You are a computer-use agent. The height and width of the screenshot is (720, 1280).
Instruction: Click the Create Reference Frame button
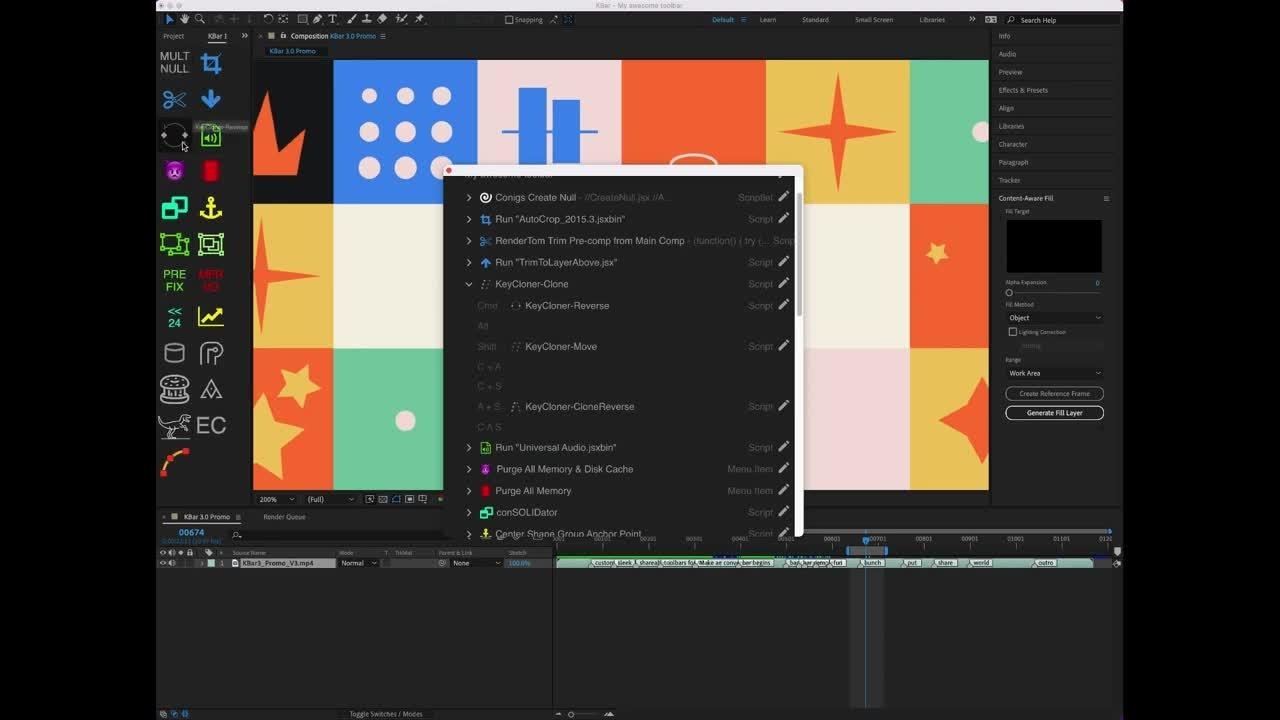click(x=1054, y=394)
